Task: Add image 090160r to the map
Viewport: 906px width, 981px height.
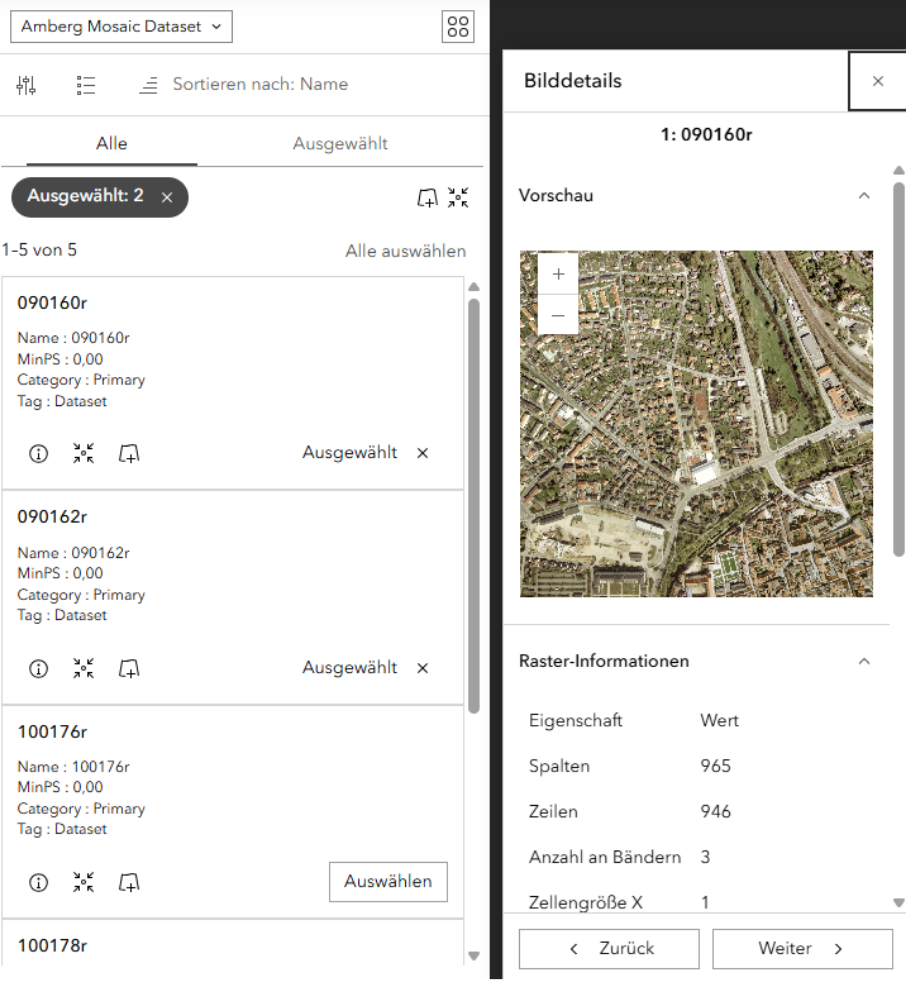Action: pyautogui.click(x=129, y=453)
